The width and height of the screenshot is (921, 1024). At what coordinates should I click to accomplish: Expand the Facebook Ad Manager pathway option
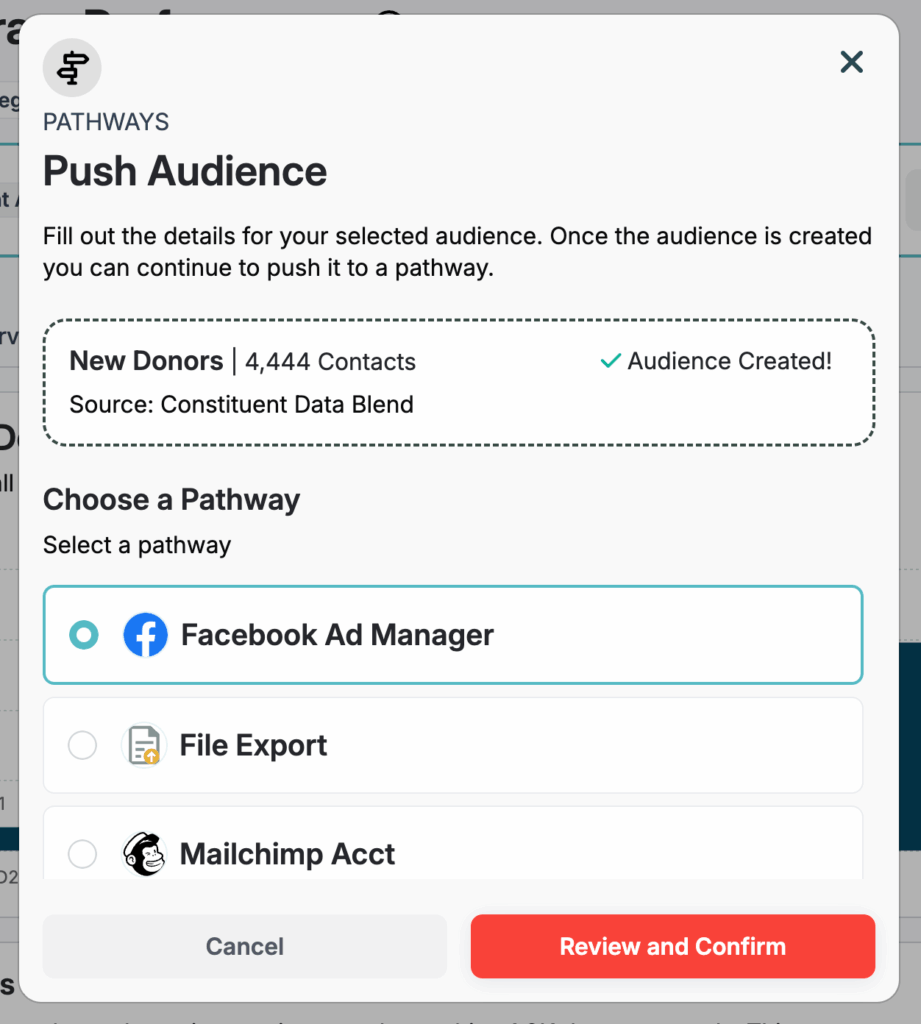[x=451, y=635]
